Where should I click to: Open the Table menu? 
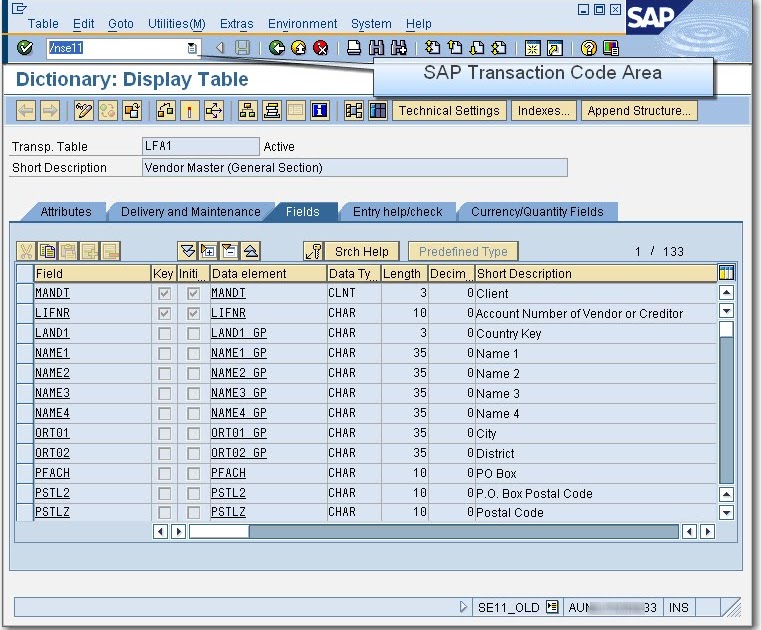[43, 24]
